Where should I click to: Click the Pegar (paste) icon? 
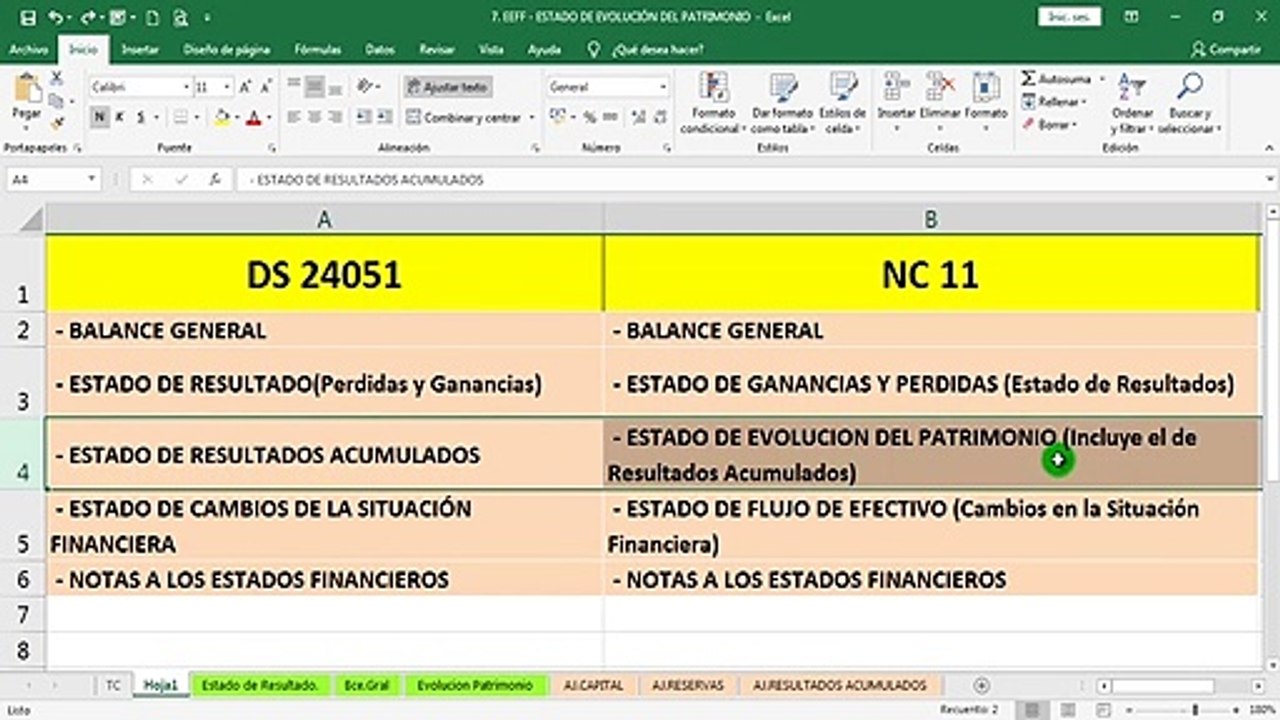pyautogui.click(x=26, y=90)
